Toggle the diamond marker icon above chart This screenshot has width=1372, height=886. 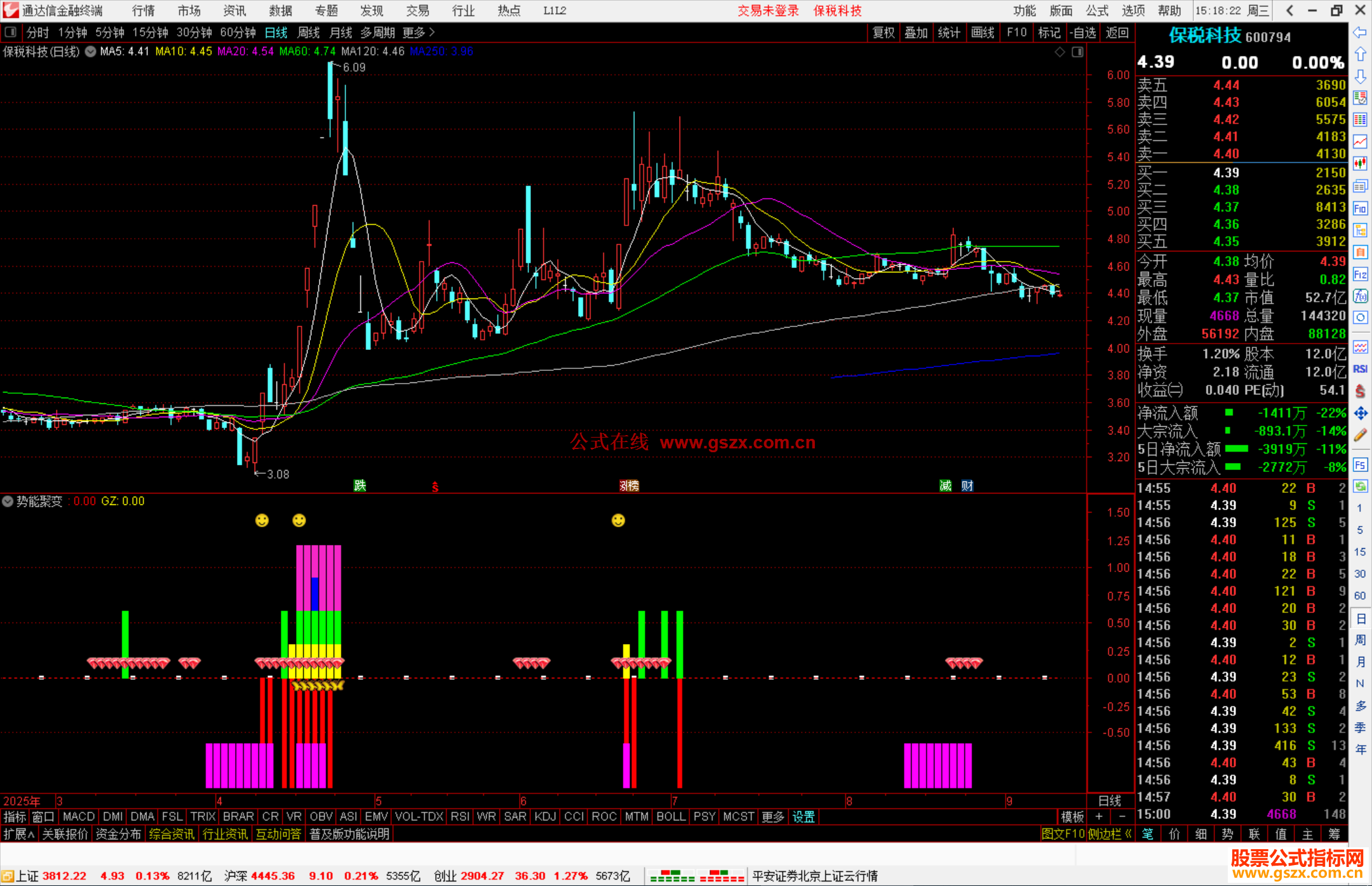point(1059,52)
